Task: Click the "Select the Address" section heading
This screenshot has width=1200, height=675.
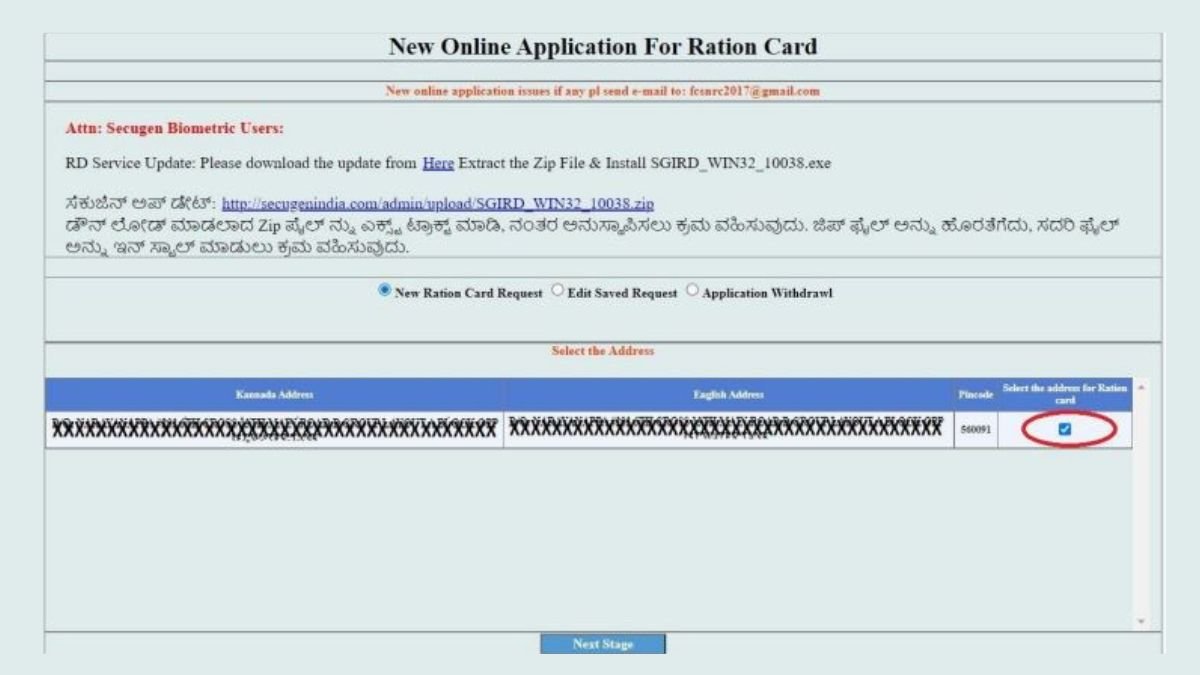Action: pos(601,352)
